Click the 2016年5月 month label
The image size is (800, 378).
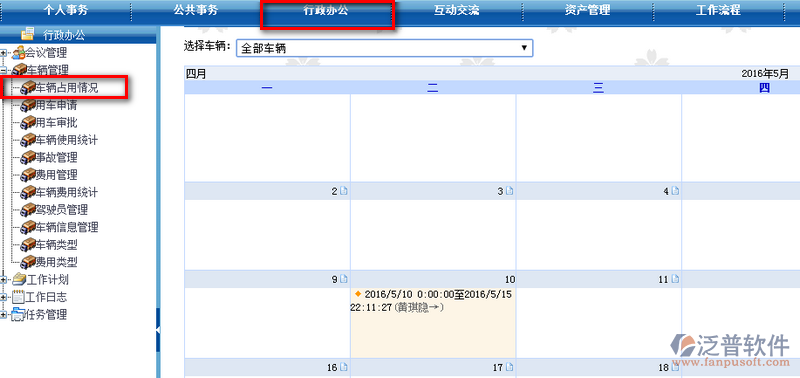pyautogui.click(x=765, y=74)
